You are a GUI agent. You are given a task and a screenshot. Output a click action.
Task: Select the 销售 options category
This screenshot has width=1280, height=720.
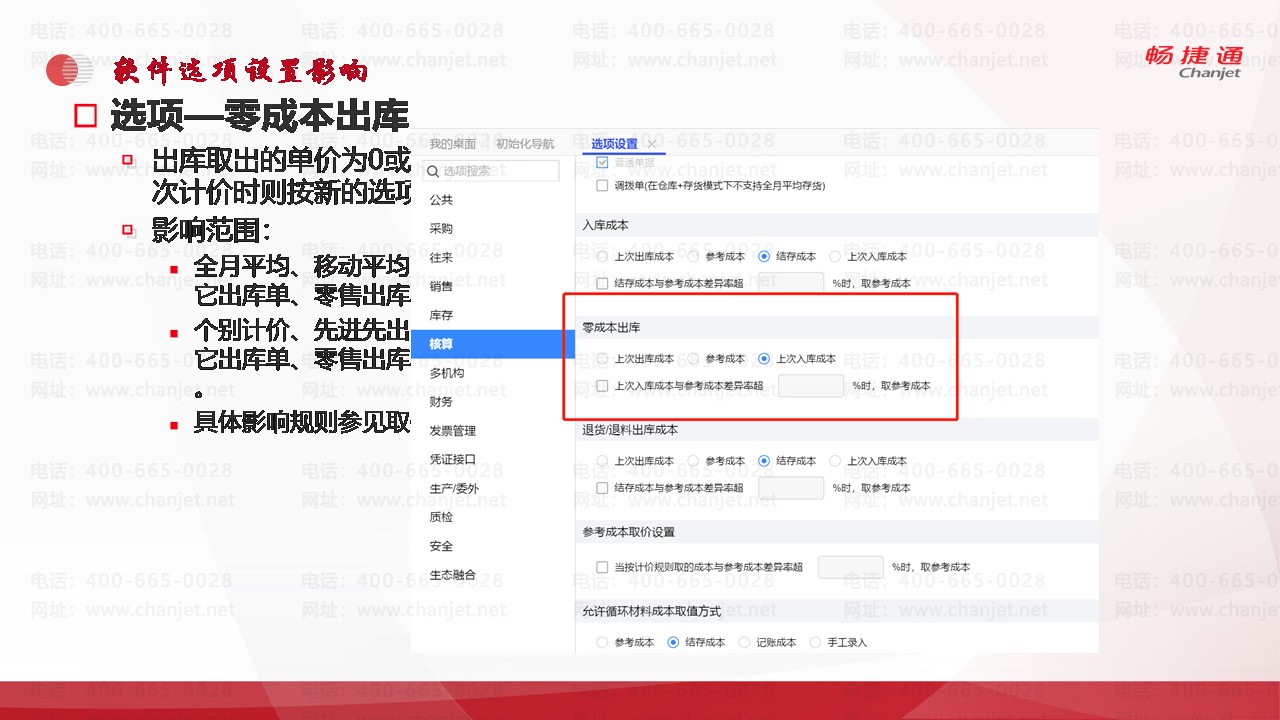coord(441,287)
